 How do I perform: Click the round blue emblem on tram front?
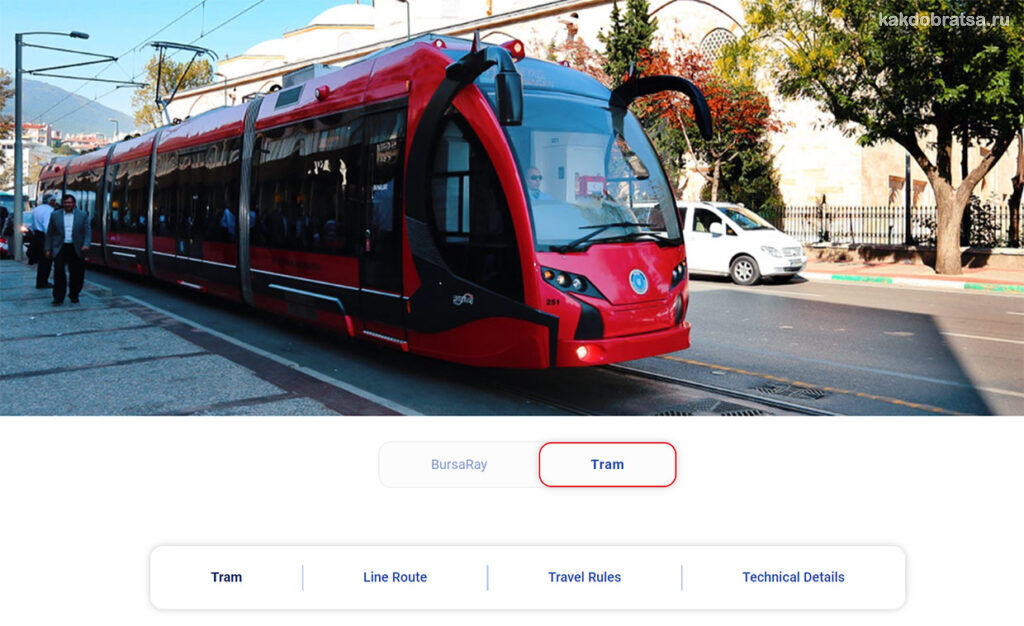tap(638, 281)
